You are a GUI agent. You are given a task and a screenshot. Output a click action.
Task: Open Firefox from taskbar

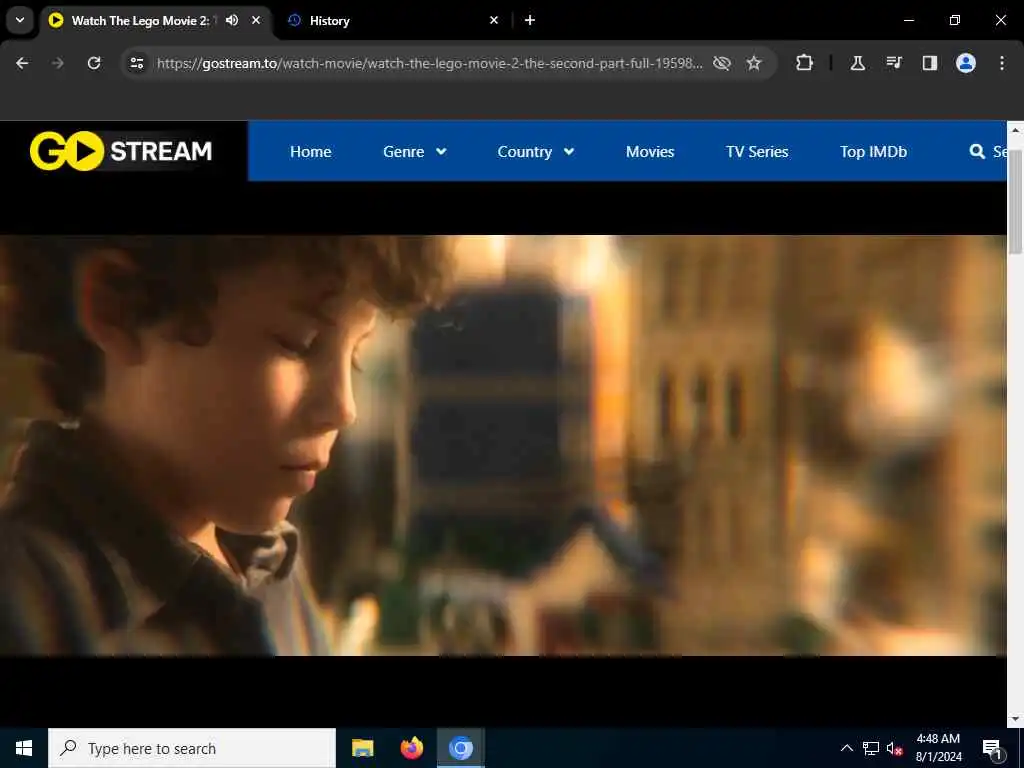pyautogui.click(x=411, y=748)
